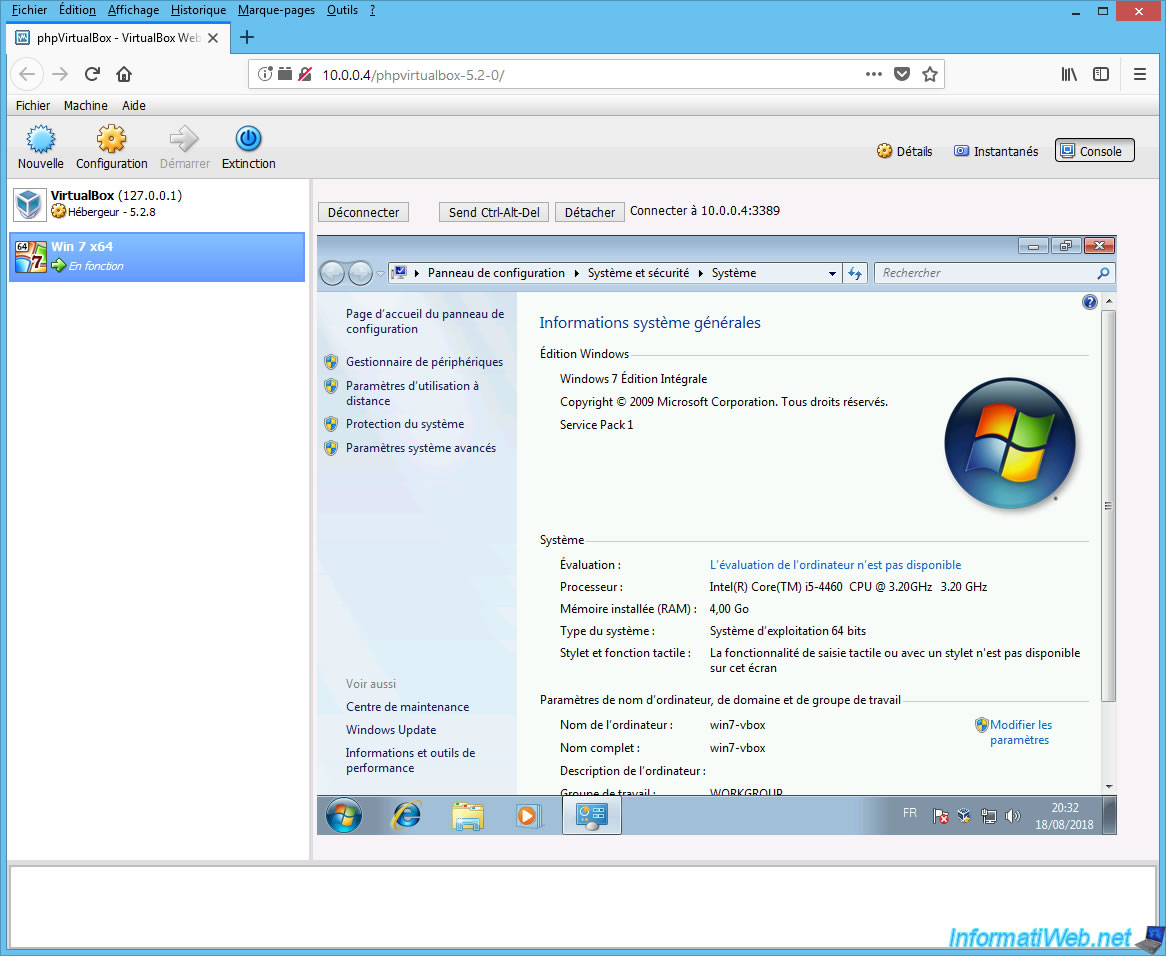This screenshot has width=1166, height=956.
Task: Open Windows Update link
Action: pyautogui.click(x=391, y=730)
